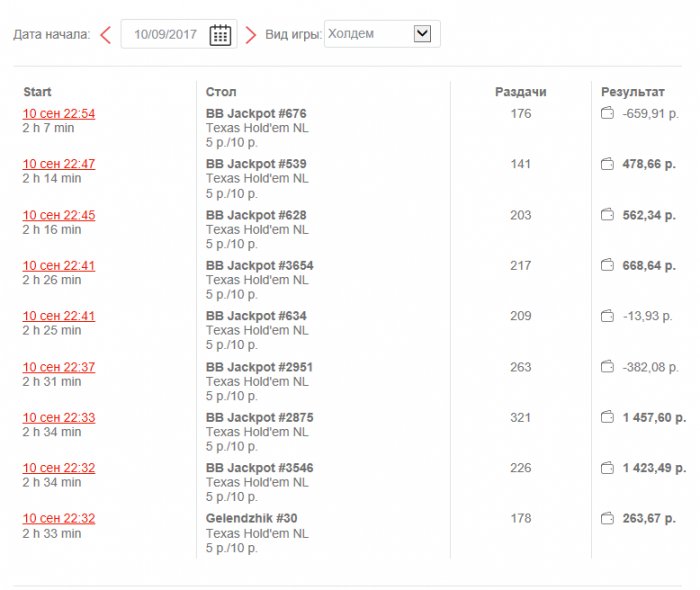The image size is (700, 590).
Task: Go to next date with right arrow
Action: [251, 35]
